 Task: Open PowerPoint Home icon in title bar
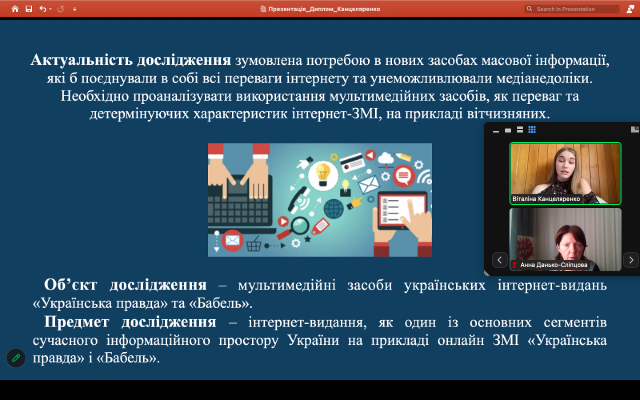tap(15, 9)
